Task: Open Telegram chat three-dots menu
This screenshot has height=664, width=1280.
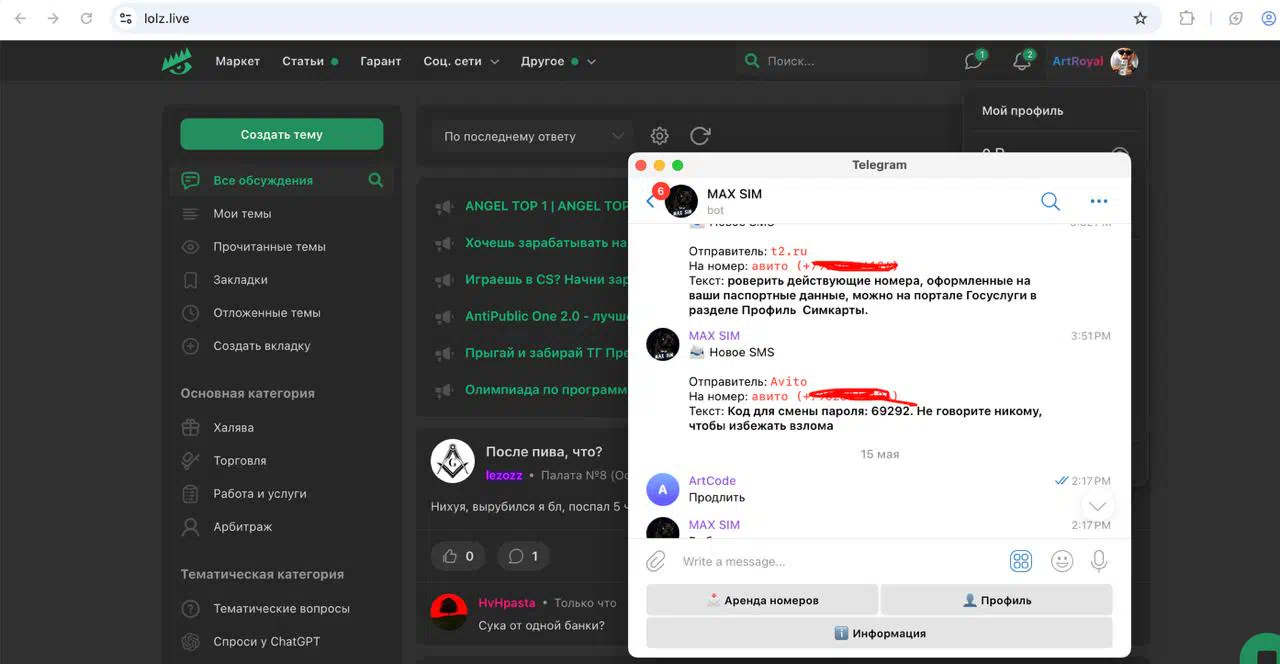Action: pyautogui.click(x=1099, y=201)
